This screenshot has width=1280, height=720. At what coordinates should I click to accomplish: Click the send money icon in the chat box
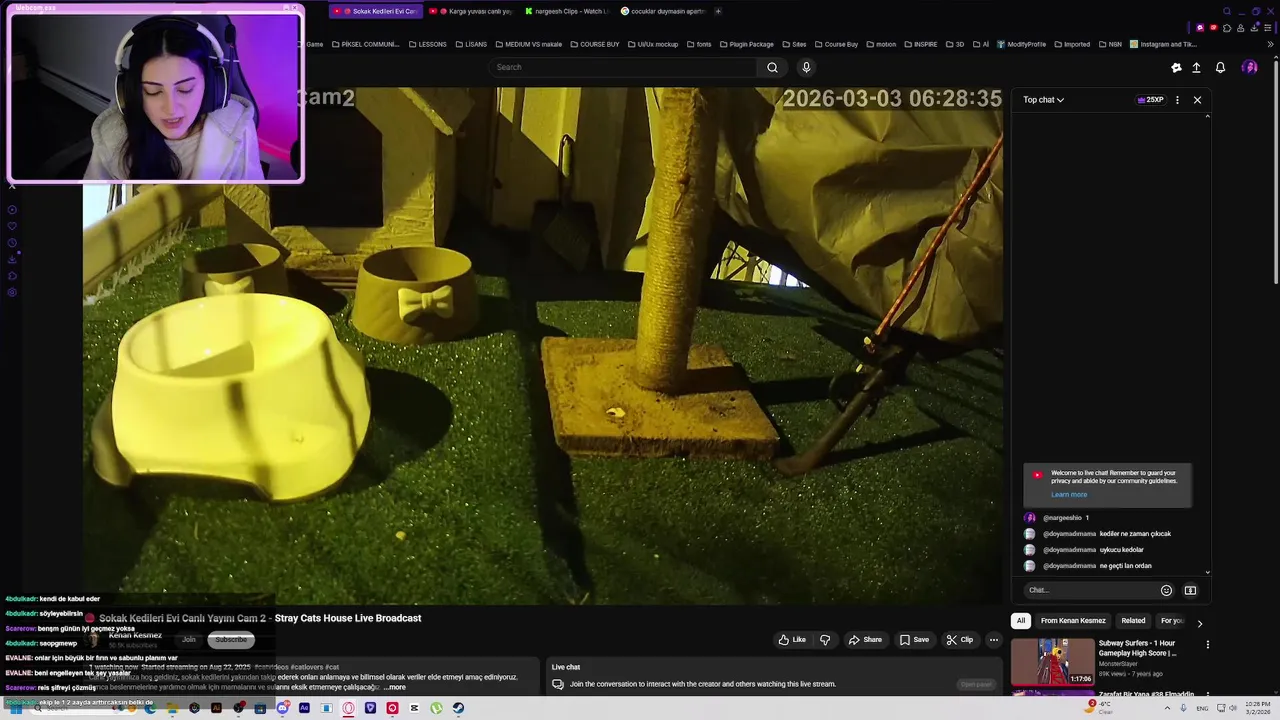tap(1190, 590)
